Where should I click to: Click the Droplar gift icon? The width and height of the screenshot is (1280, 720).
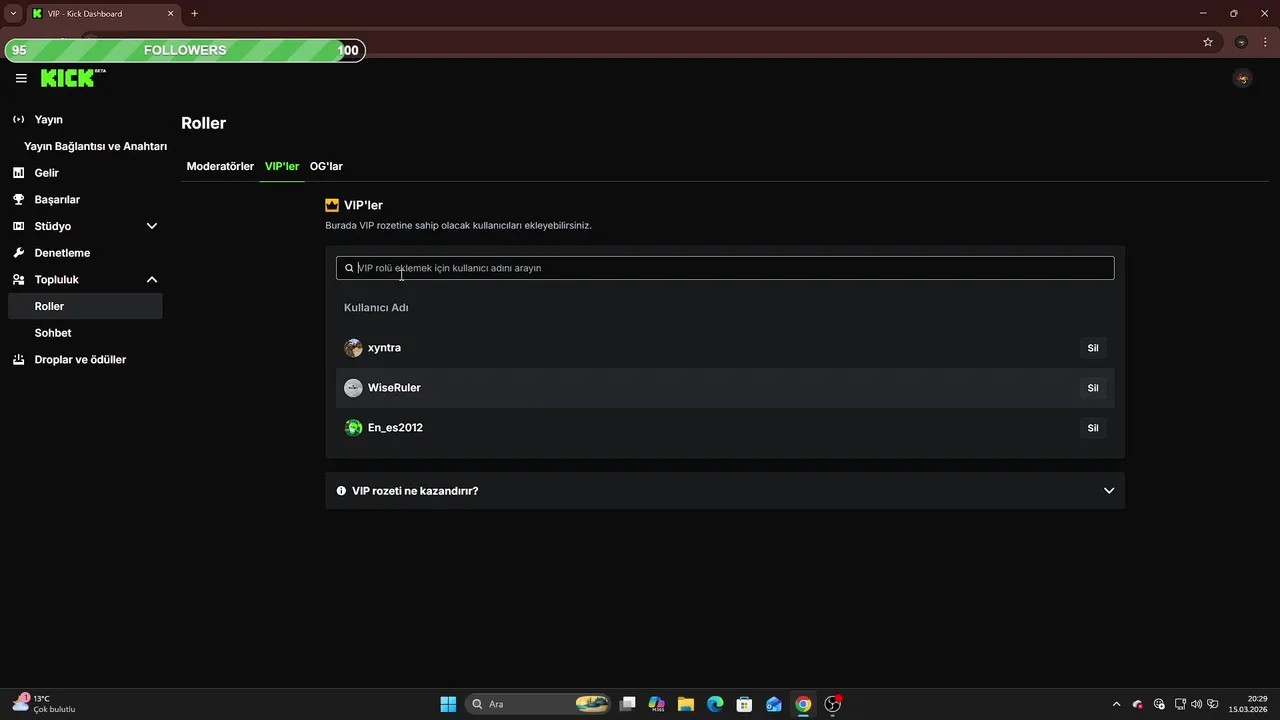point(18,359)
